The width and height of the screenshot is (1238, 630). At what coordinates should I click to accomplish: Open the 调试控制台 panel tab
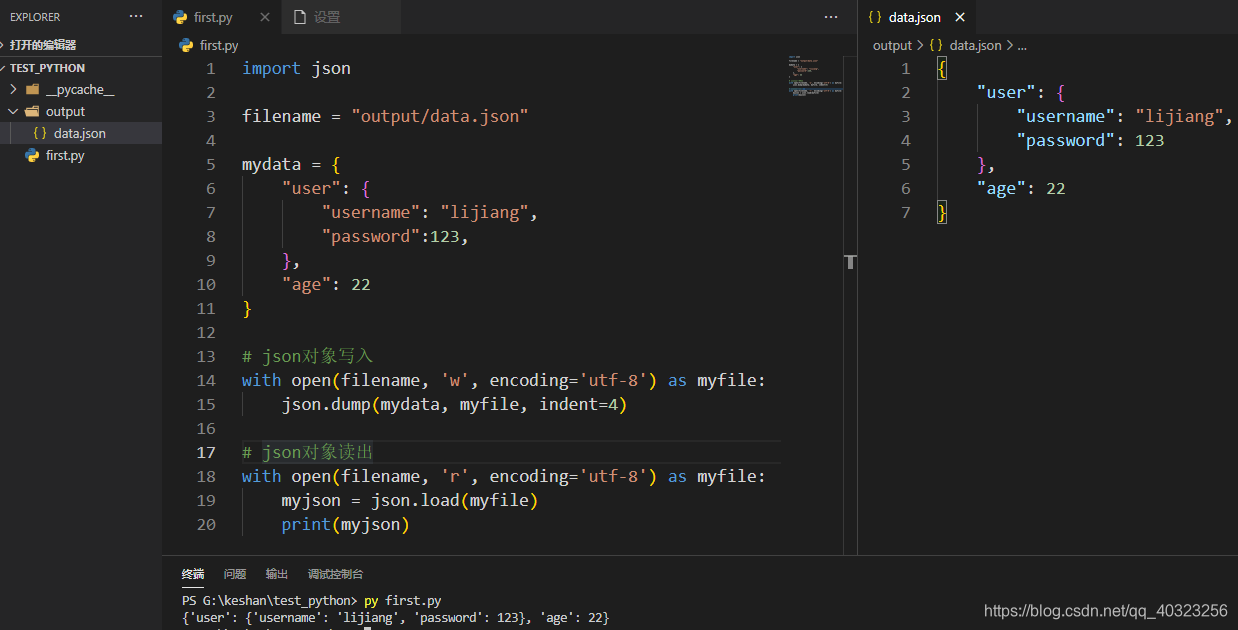click(336, 574)
